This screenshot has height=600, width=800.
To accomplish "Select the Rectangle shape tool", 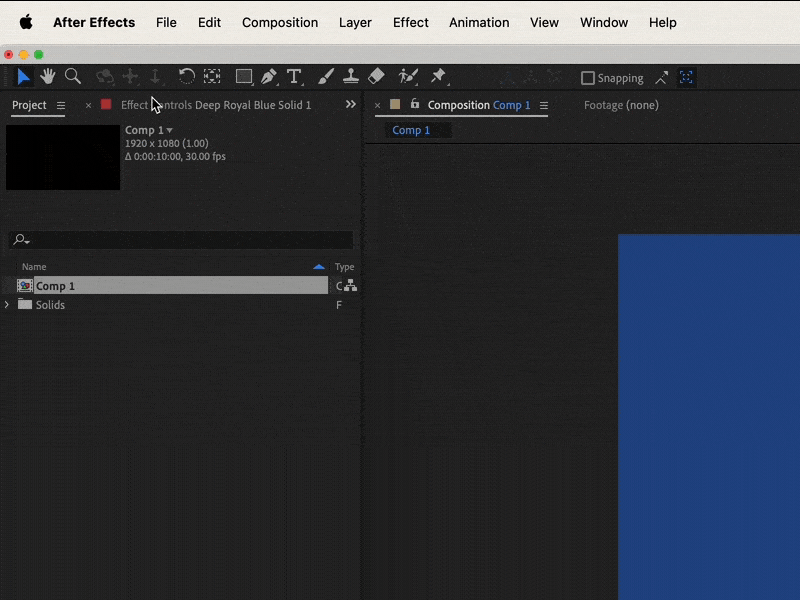I will [x=244, y=77].
